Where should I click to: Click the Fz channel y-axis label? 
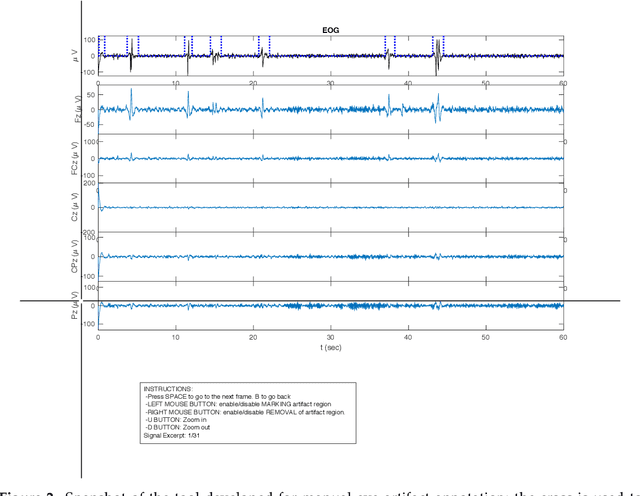(77, 109)
